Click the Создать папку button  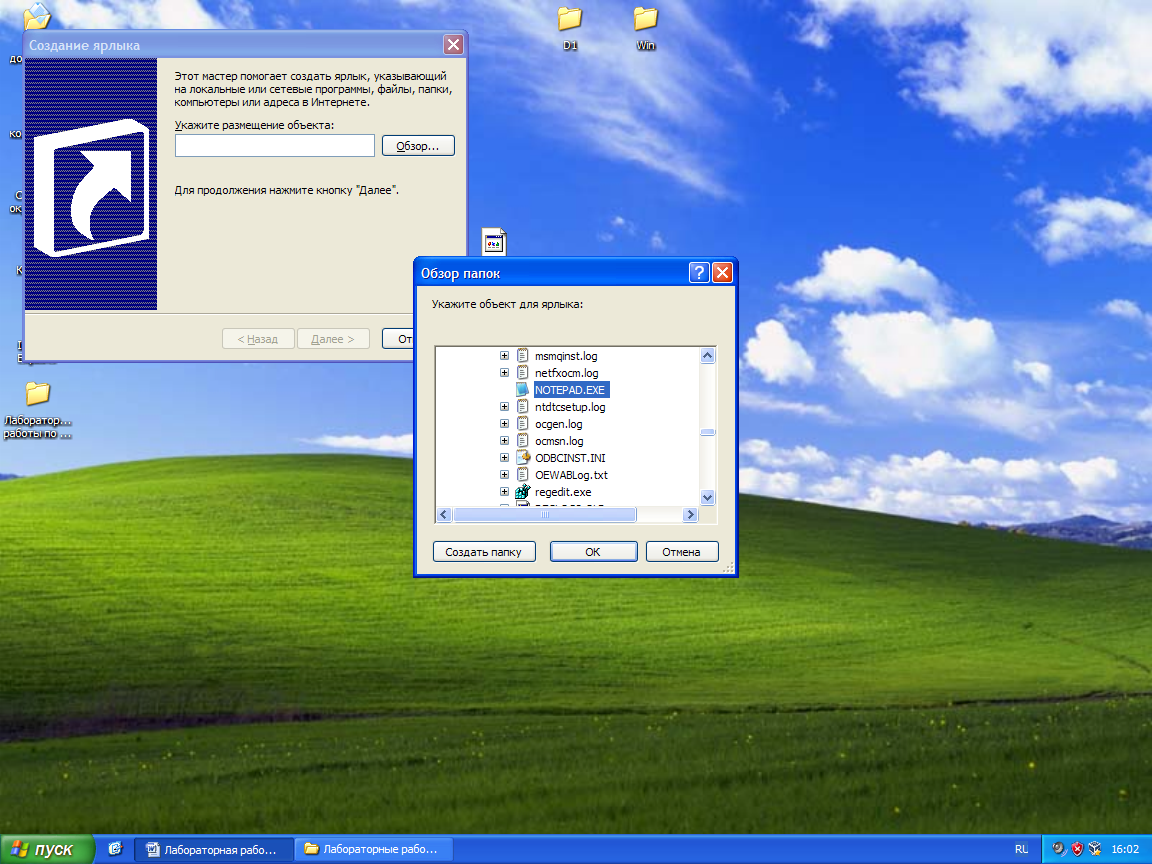pyautogui.click(x=483, y=552)
